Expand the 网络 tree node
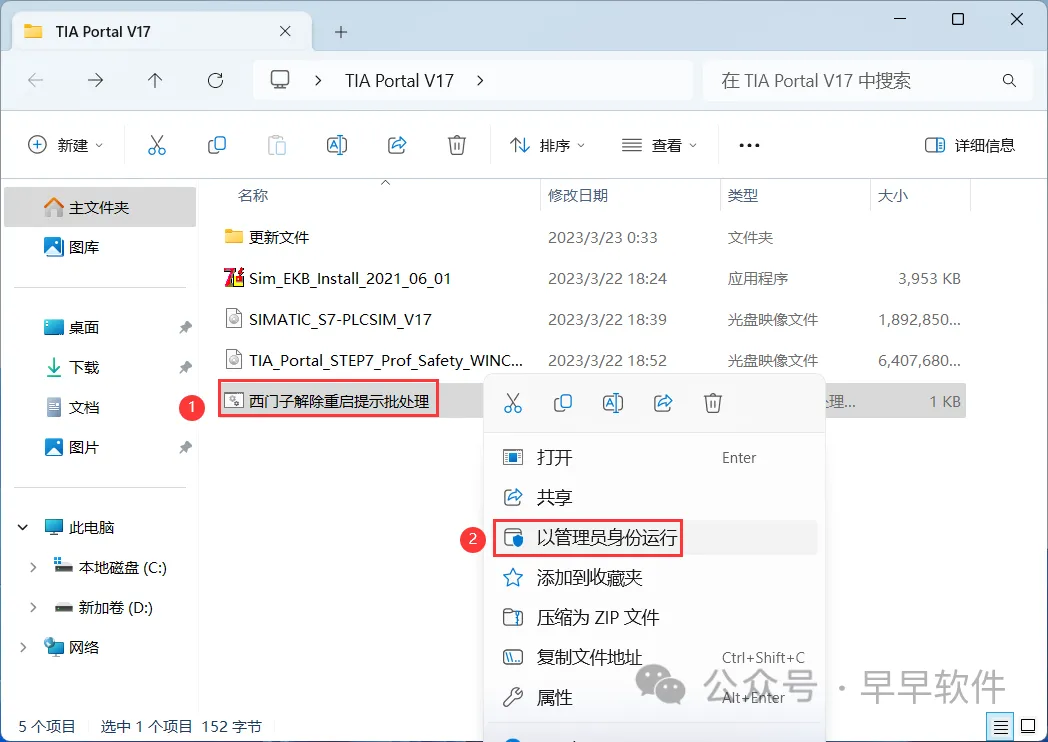 pos(23,647)
